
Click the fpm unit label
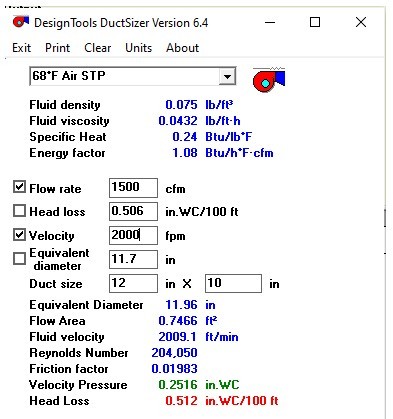[175, 236]
